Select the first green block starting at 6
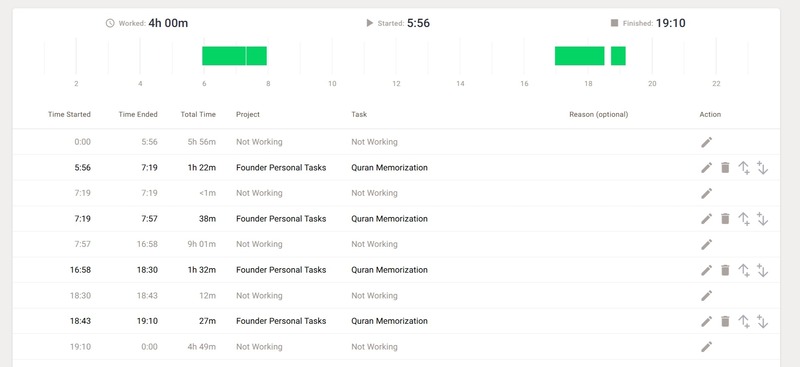Screen dimensions: 800x367 [224, 56]
